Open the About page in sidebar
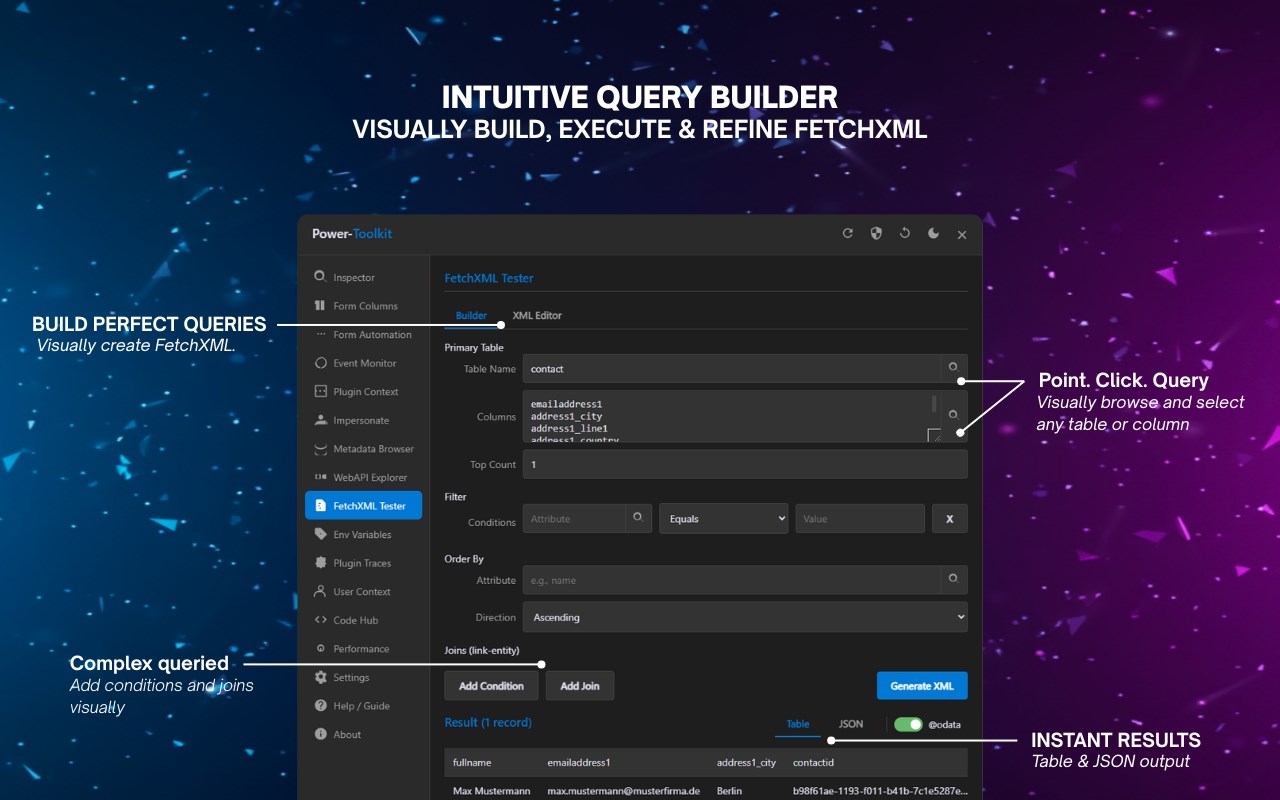The height and width of the screenshot is (800, 1280). click(x=363, y=734)
